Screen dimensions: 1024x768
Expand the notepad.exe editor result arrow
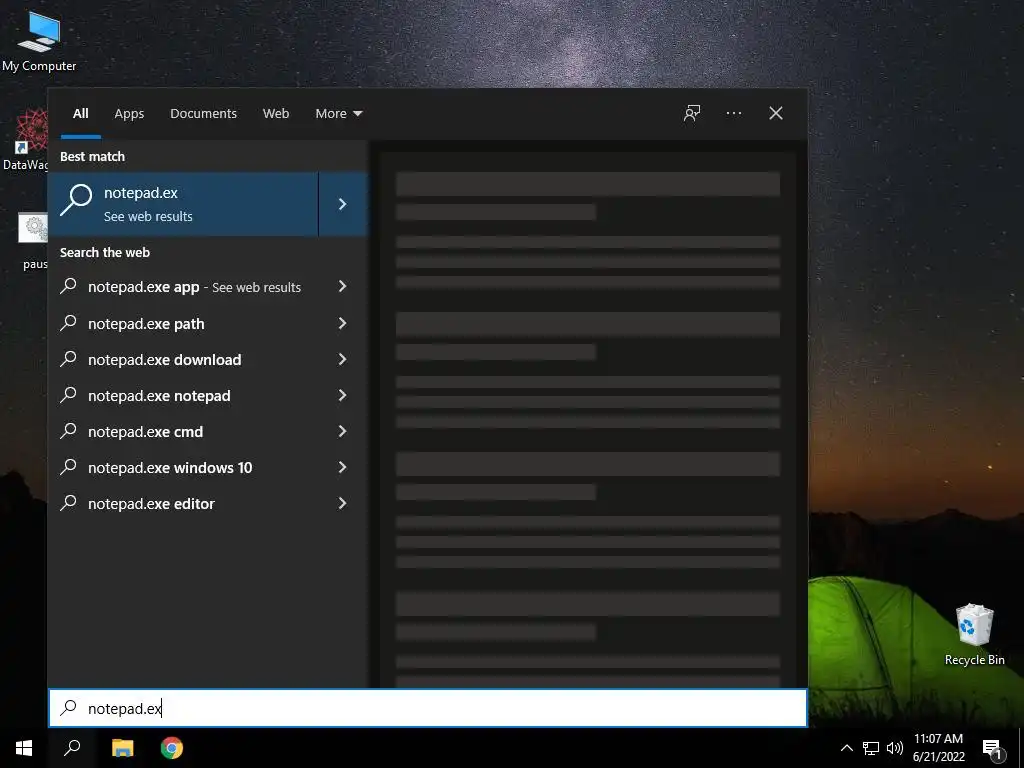342,502
